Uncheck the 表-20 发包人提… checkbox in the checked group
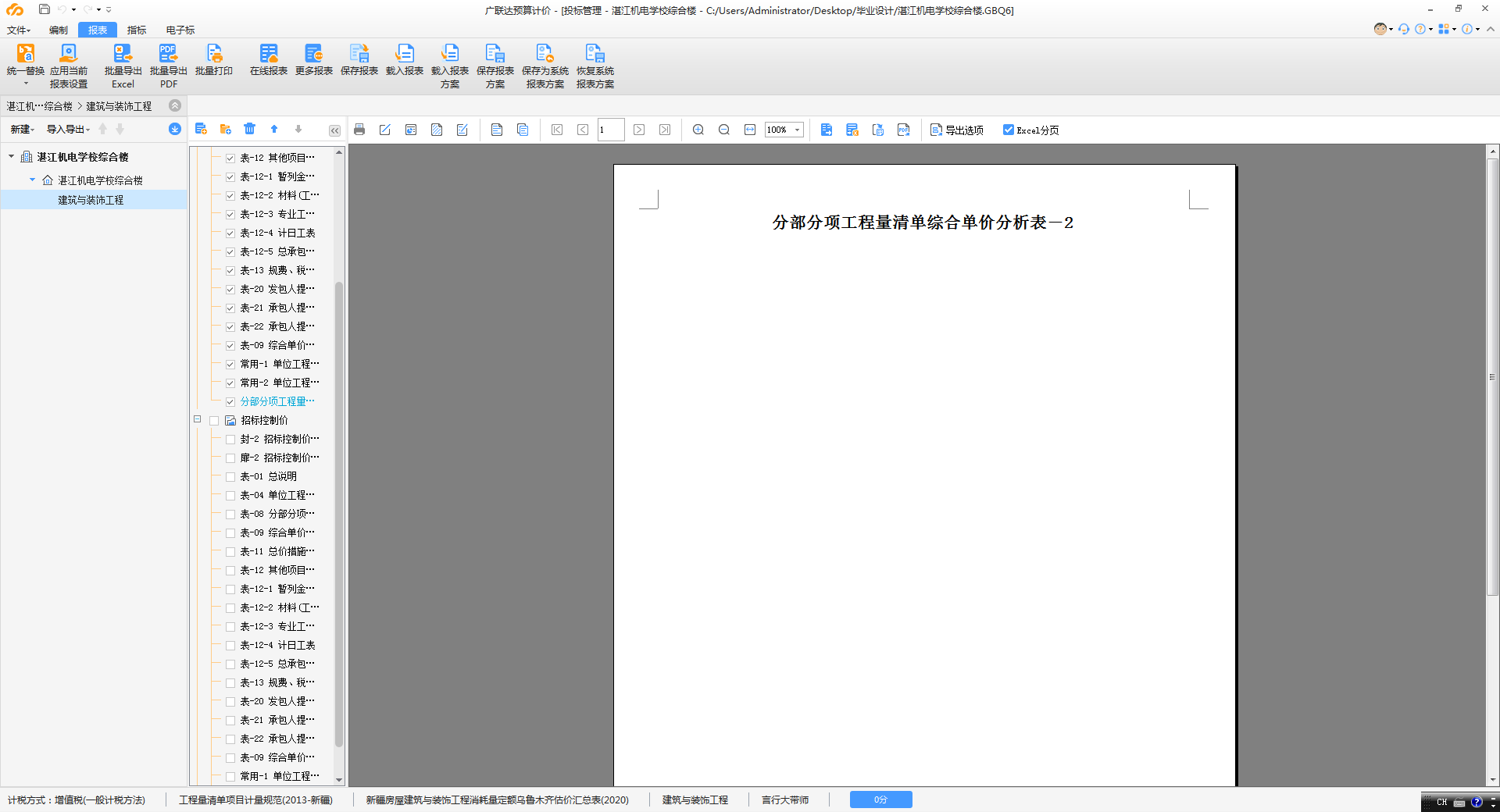Image resolution: width=1500 pixels, height=812 pixels. click(230, 289)
